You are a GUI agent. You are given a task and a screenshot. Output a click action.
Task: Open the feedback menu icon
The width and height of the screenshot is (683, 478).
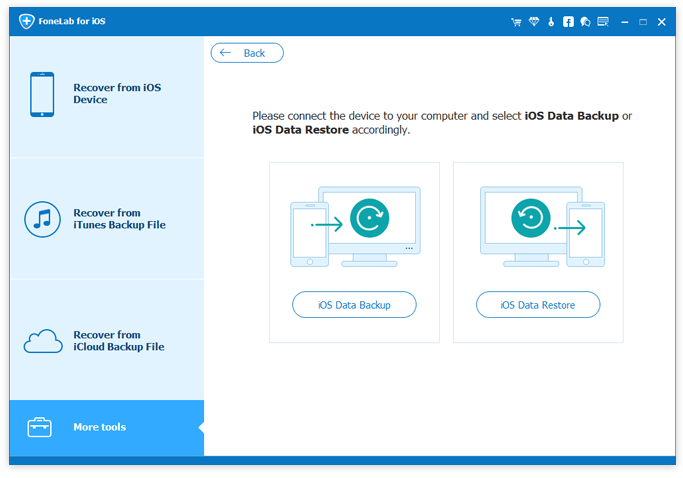coord(603,22)
